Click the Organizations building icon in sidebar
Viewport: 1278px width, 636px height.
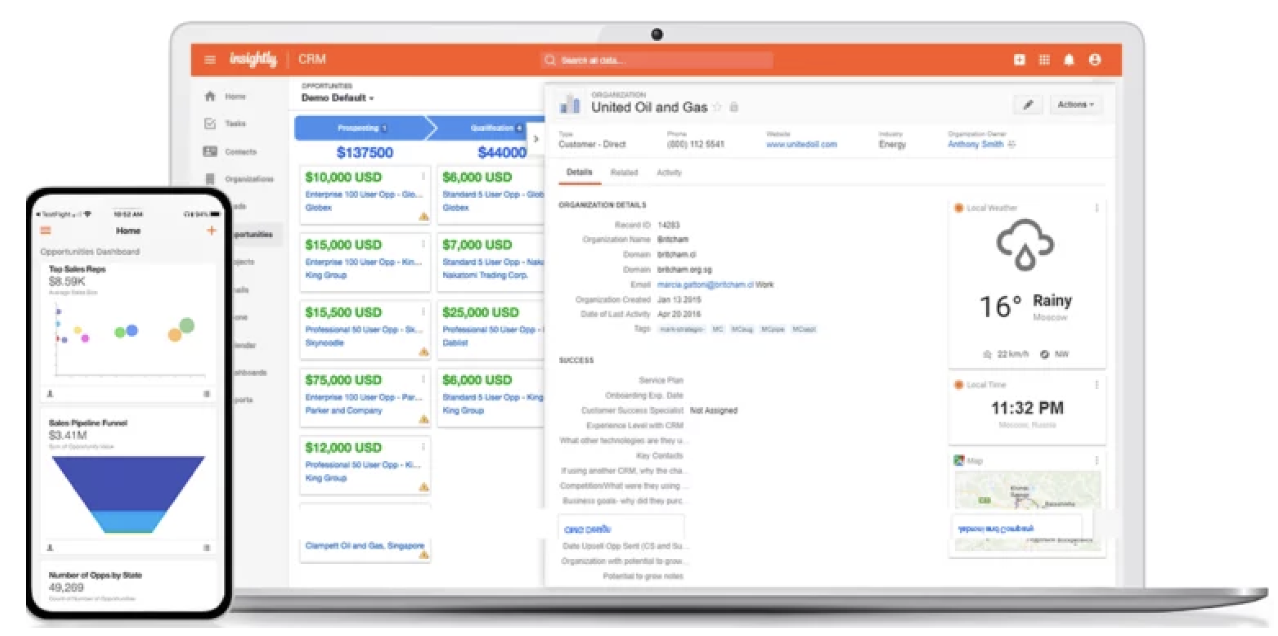[210, 179]
